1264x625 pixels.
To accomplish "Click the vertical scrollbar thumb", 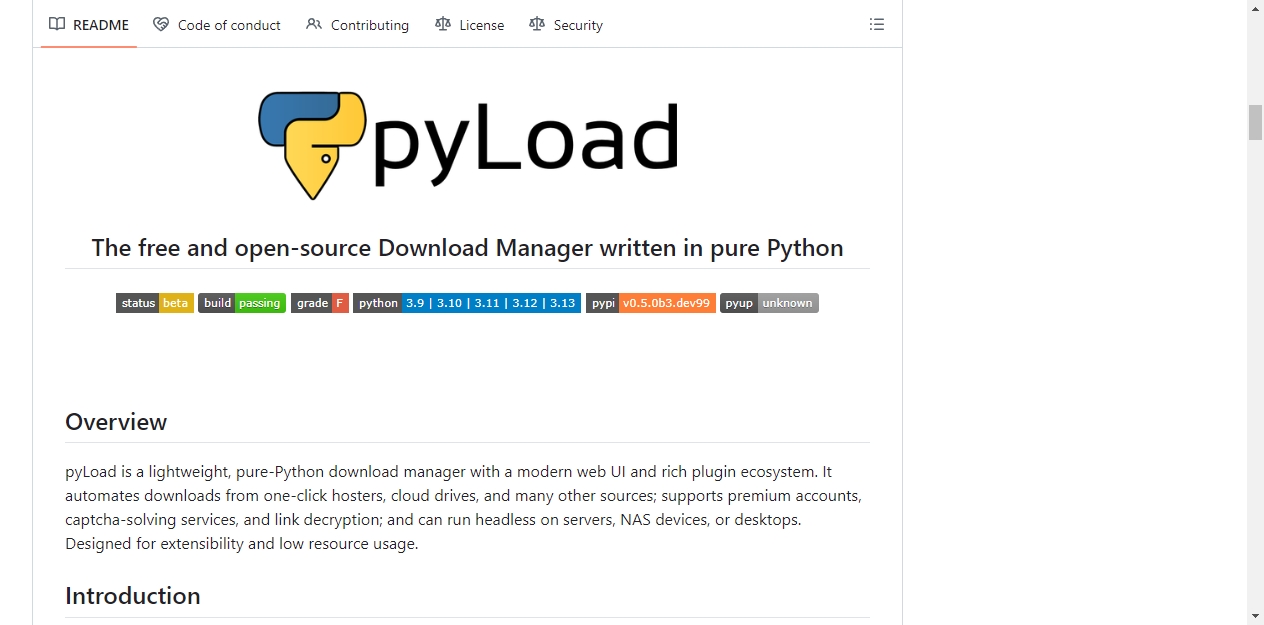I will tap(1255, 122).
